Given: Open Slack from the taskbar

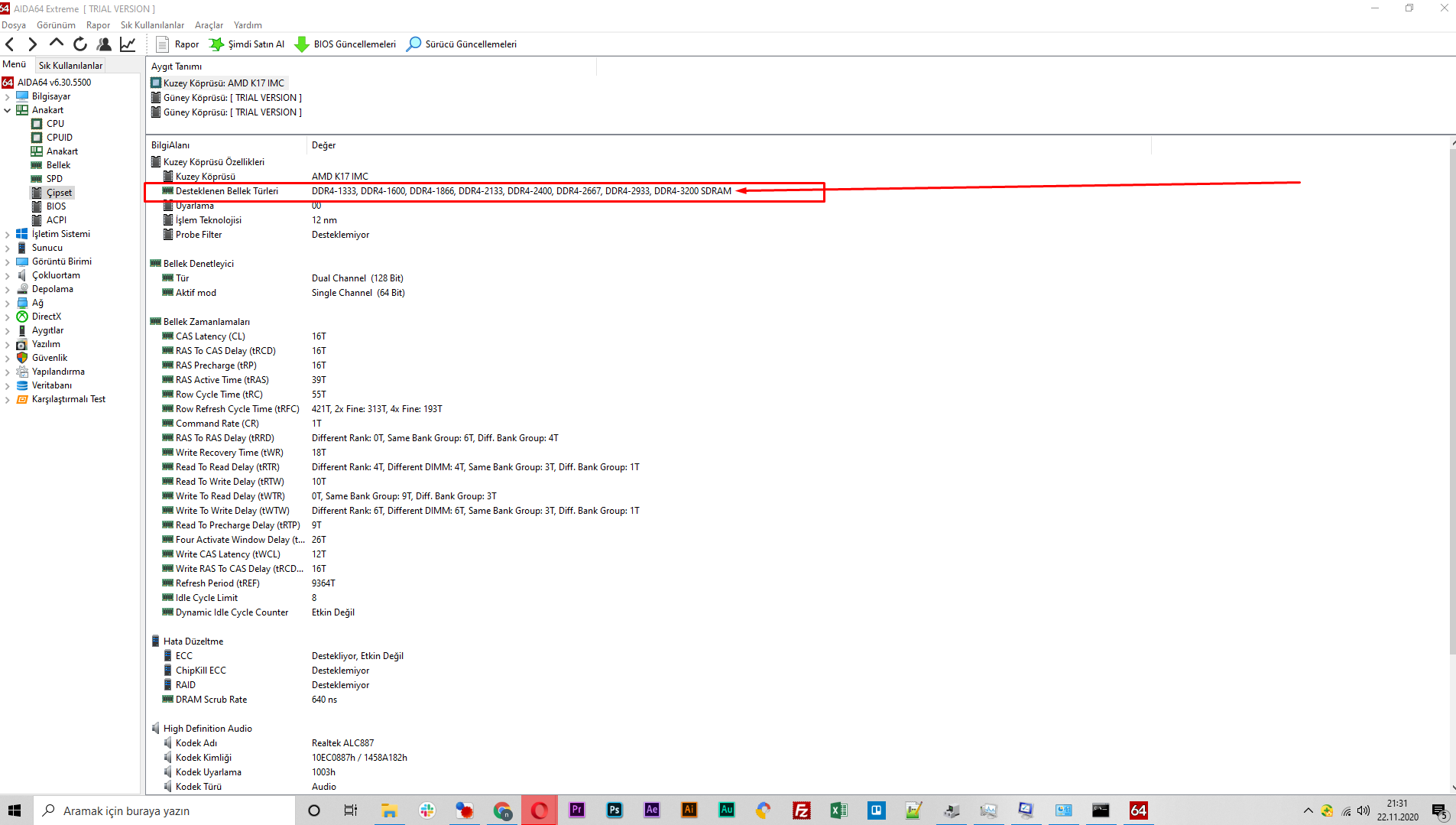Looking at the screenshot, I should pyautogui.click(x=426, y=810).
